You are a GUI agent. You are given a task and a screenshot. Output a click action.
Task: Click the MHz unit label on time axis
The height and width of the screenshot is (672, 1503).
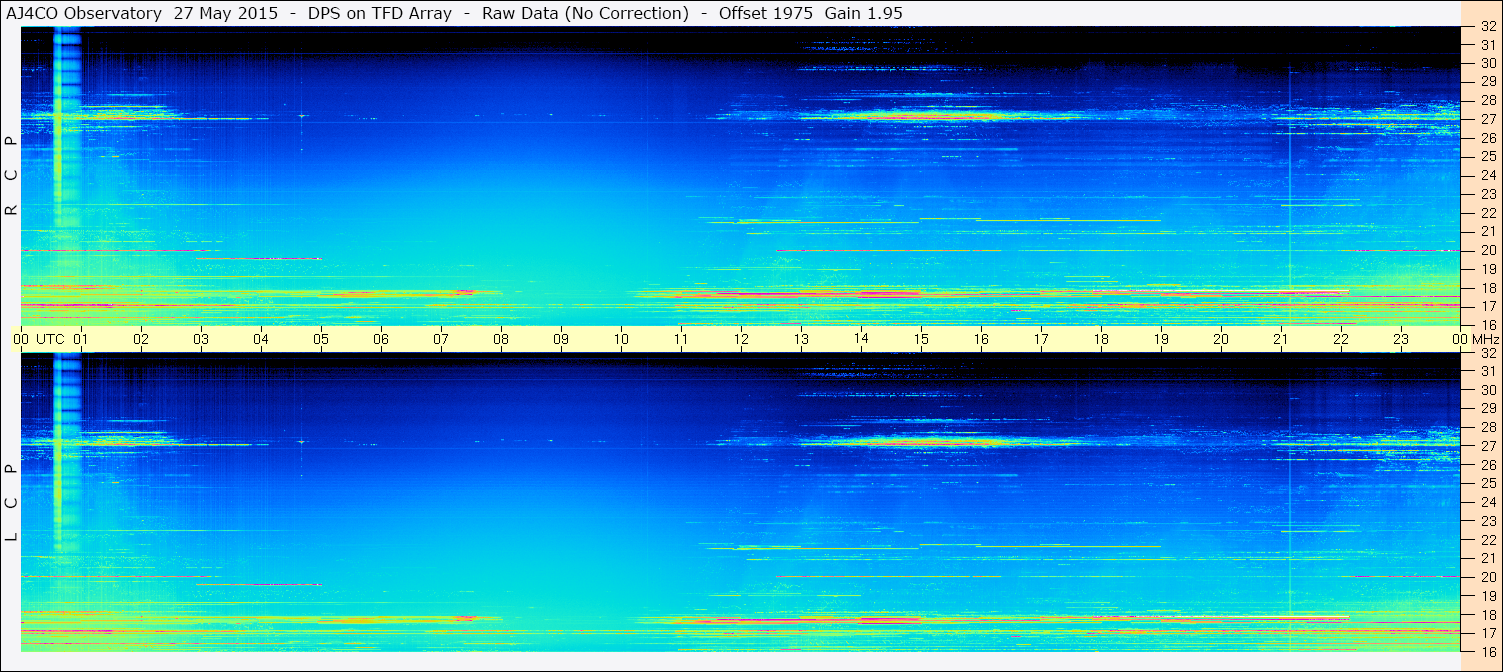(x=1484, y=339)
